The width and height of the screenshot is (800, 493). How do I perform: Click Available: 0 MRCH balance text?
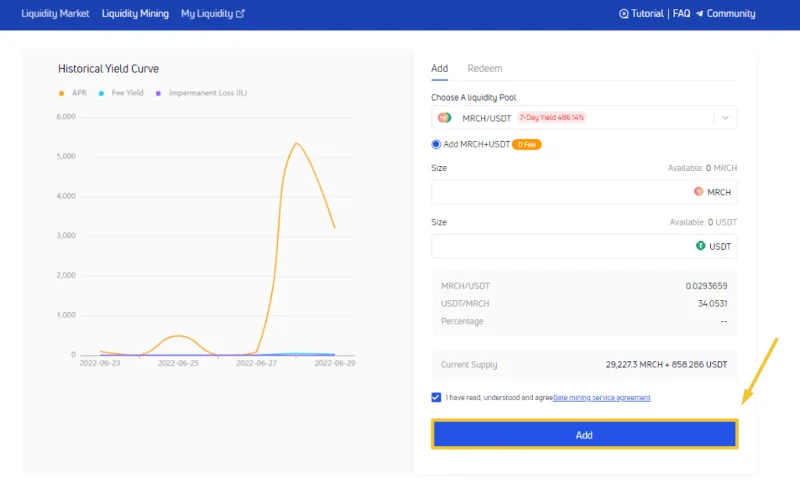702,168
